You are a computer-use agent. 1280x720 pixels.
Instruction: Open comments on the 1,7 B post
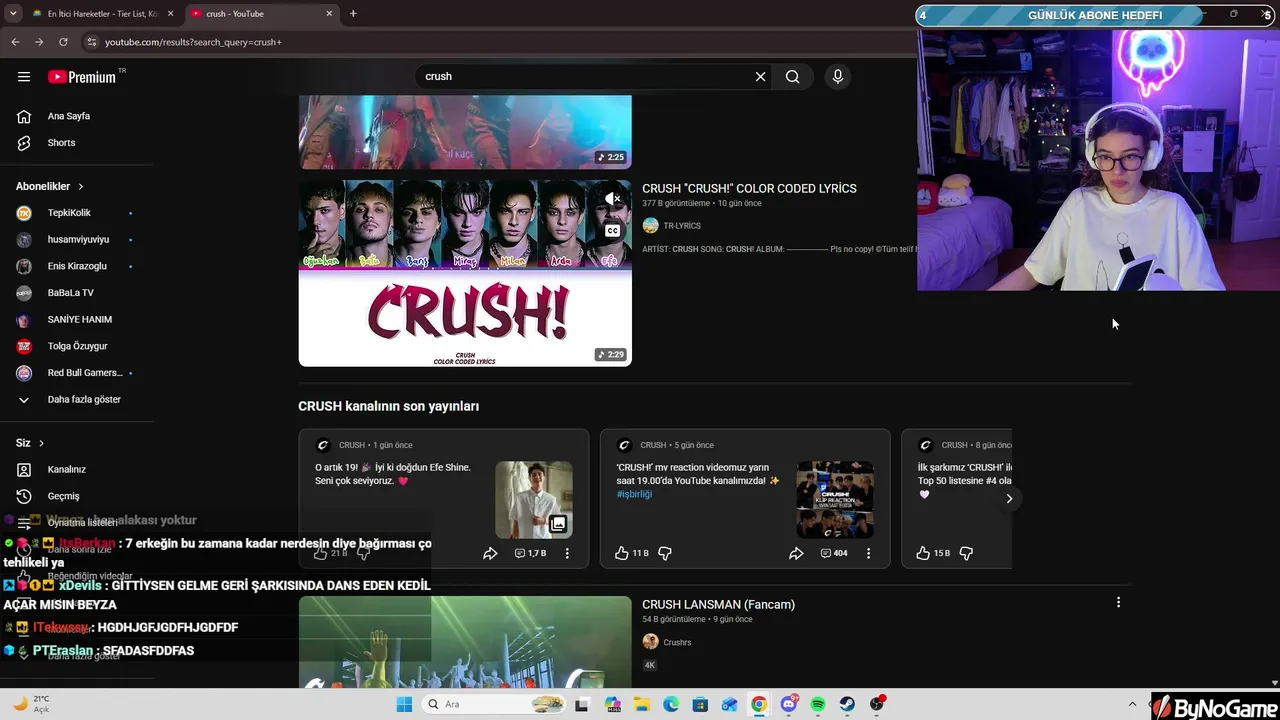click(x=530, y=553)
